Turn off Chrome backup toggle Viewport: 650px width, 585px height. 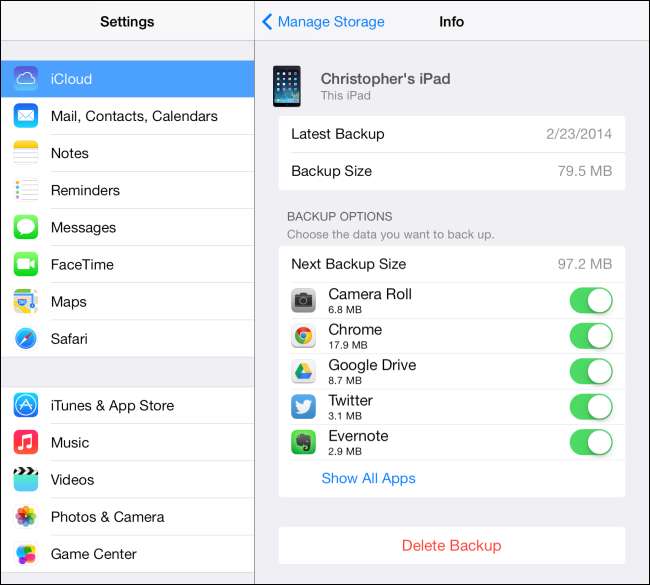pos(591,336)
